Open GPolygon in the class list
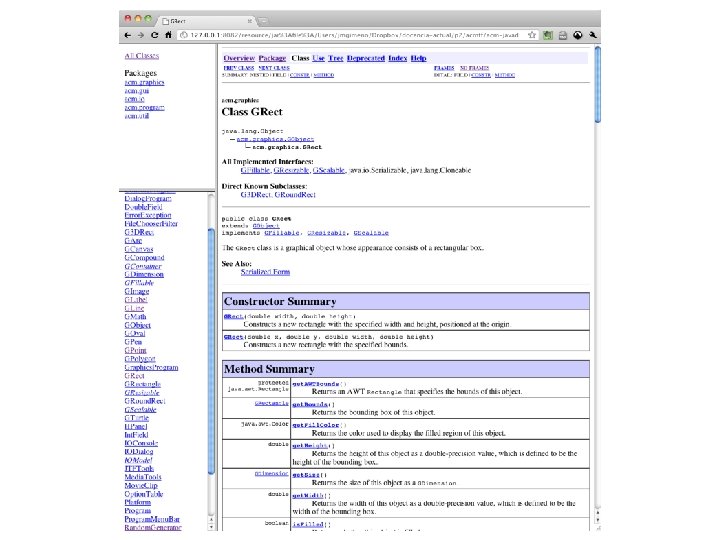Viewport: 720px width, 540px height. [x=140, y=359]
